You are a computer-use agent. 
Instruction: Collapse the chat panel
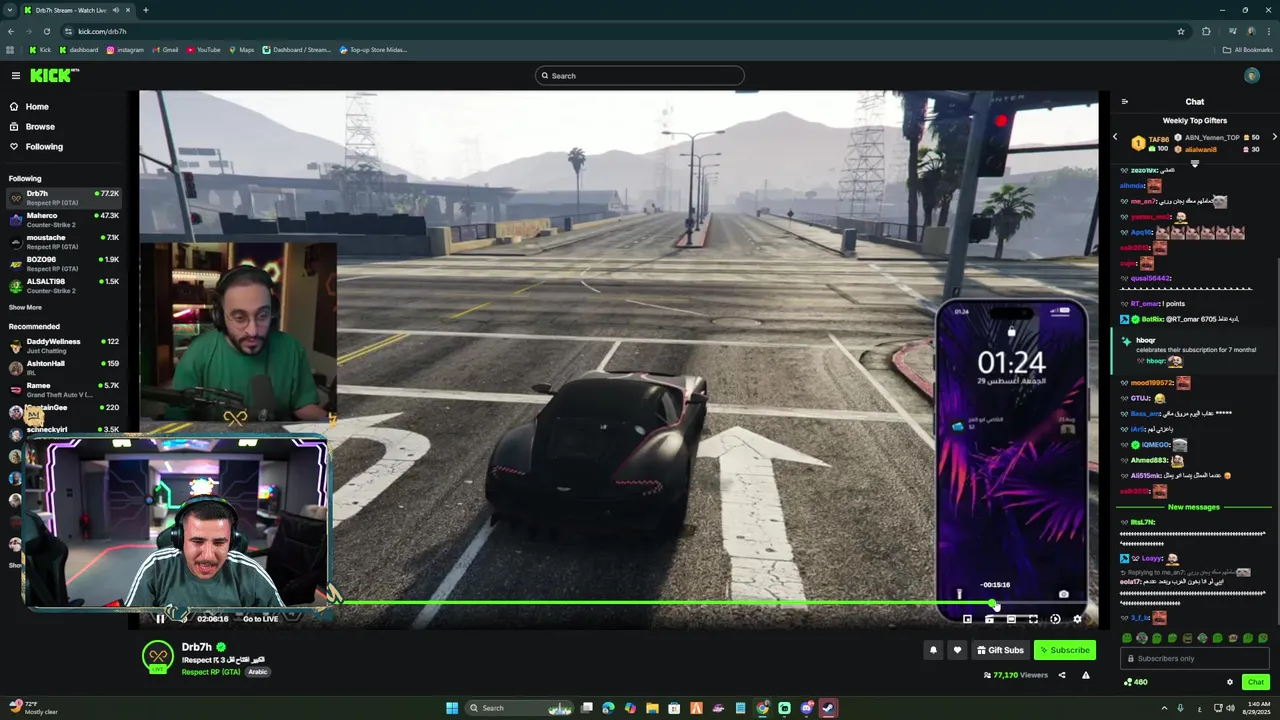(x=1124, y=101)
